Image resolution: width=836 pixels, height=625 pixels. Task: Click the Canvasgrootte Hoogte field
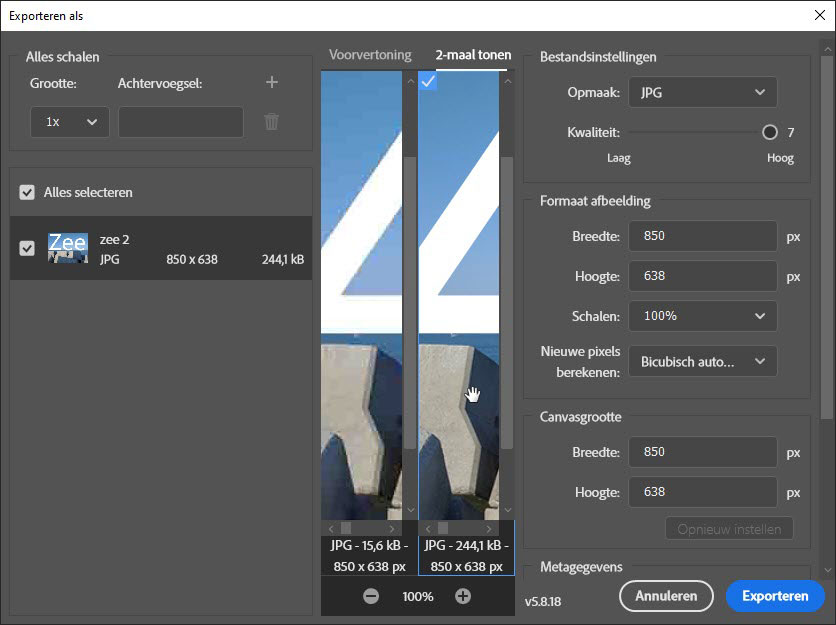pyautogui.click(x=703, y=492)
